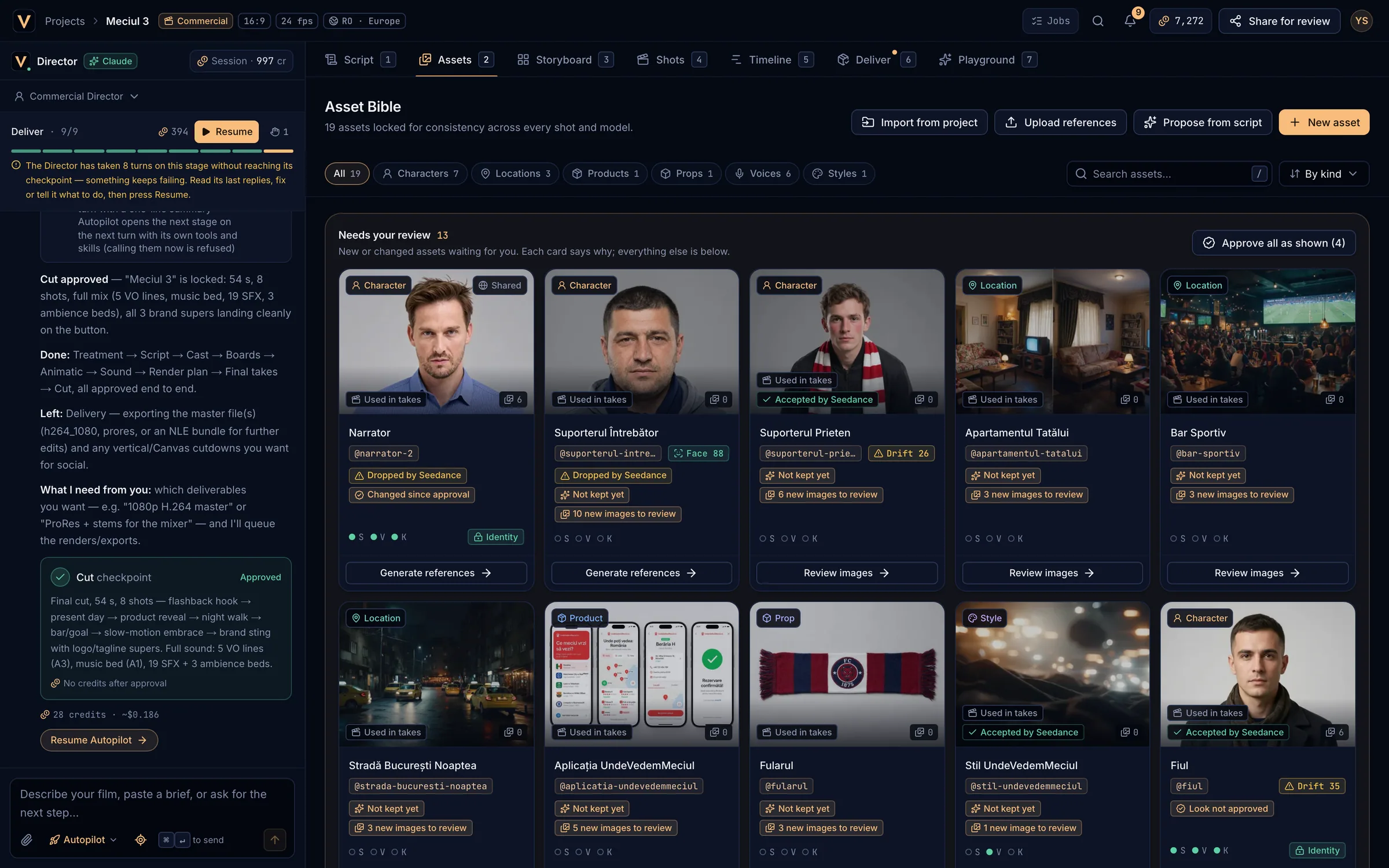Click Approve all as shown (4)
Screen dimensions: 1389x868
click(x=1273, y=243)
